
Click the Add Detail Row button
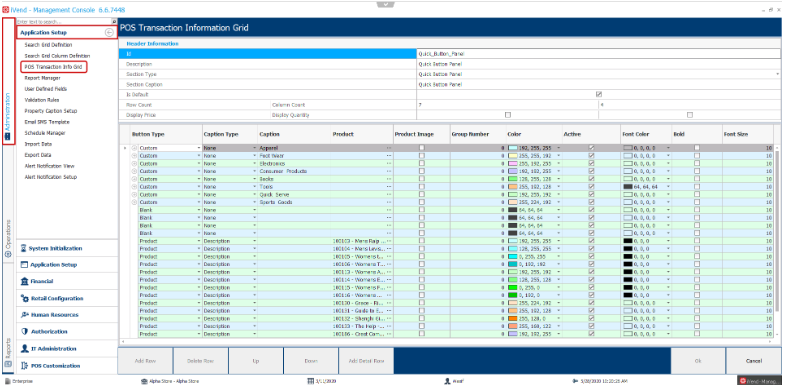click(x=366, y=361)
